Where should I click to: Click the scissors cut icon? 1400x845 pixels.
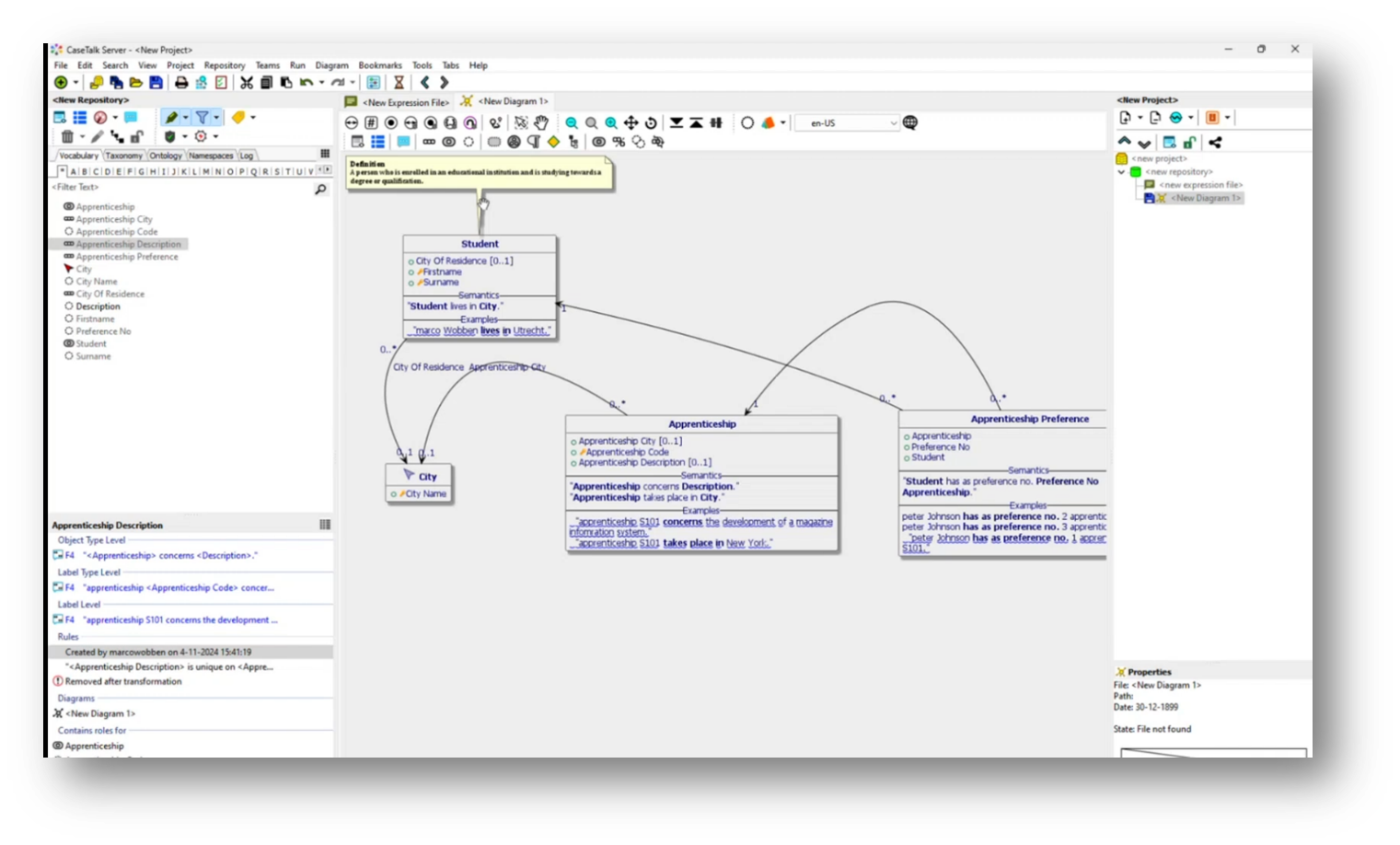[x=247, y=82]
